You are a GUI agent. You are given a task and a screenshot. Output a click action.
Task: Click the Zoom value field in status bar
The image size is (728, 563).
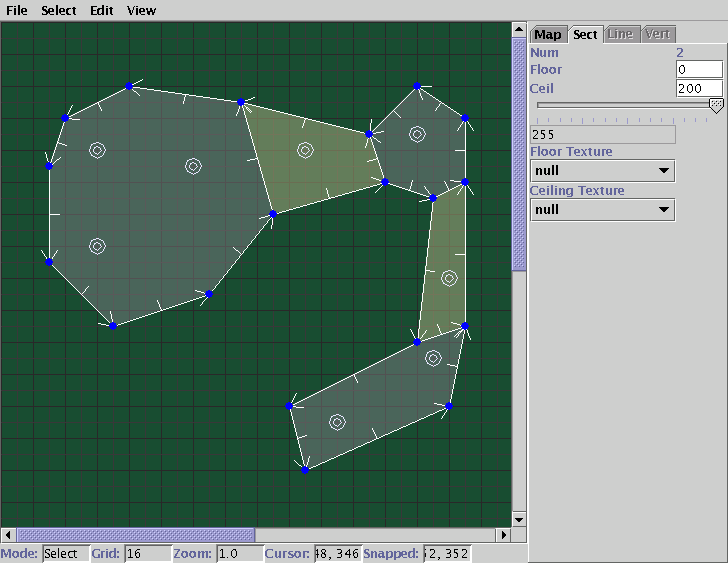[x=237, y=554]
